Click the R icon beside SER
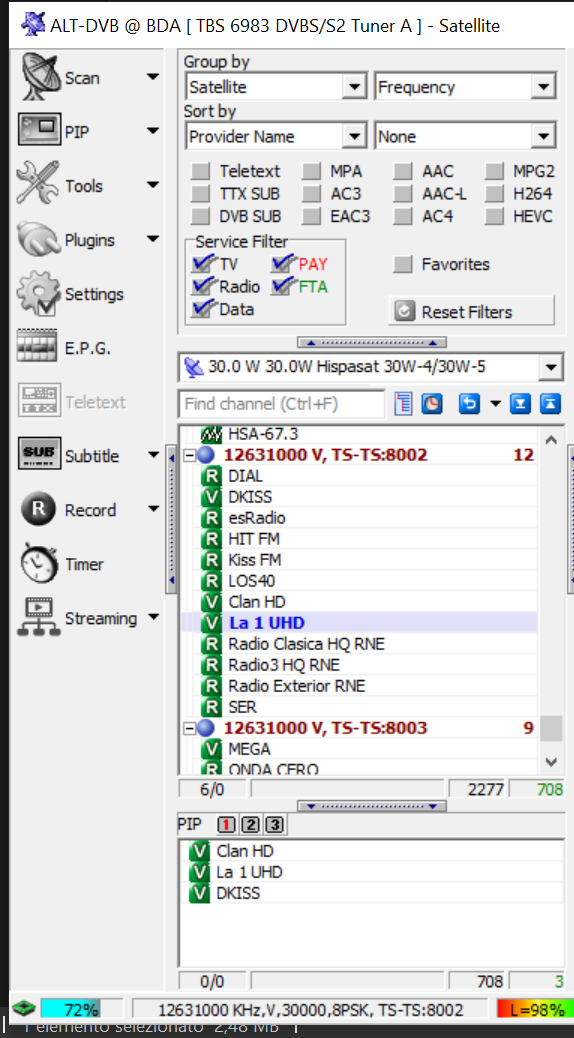Viewport: 574px width, 1038px height. coord(211,707)
